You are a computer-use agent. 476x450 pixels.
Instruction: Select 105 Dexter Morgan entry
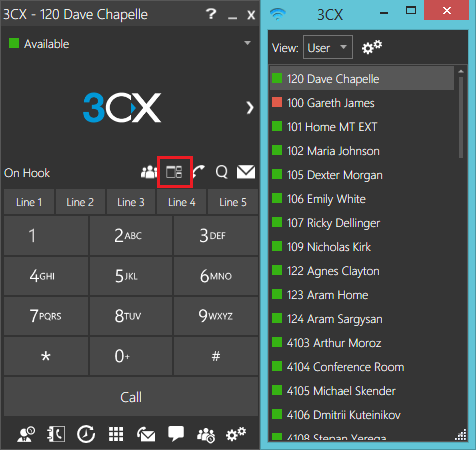[x=362, y=175]
